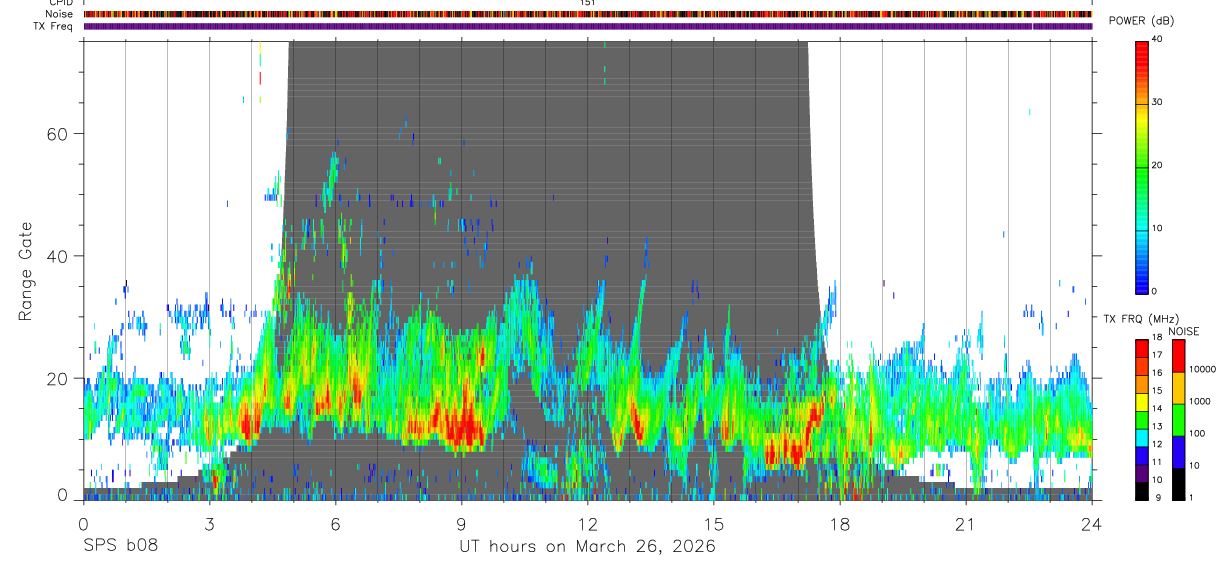Click the Noise color strip above the plot

[x=587, y=15]
